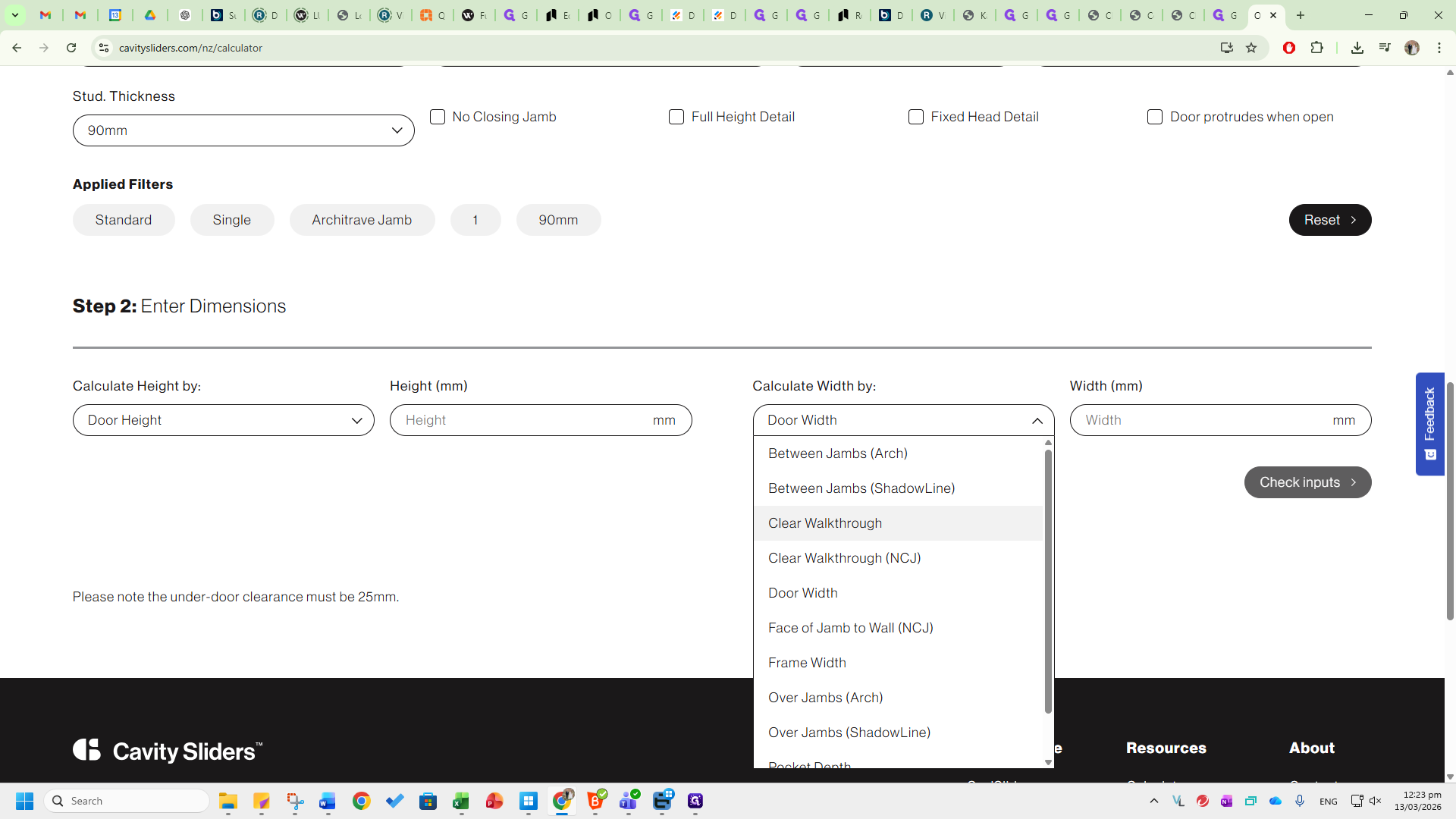Check Door protrudes when open
Viewport: 1456px width, 819px height.
[x=1155, y=117]
